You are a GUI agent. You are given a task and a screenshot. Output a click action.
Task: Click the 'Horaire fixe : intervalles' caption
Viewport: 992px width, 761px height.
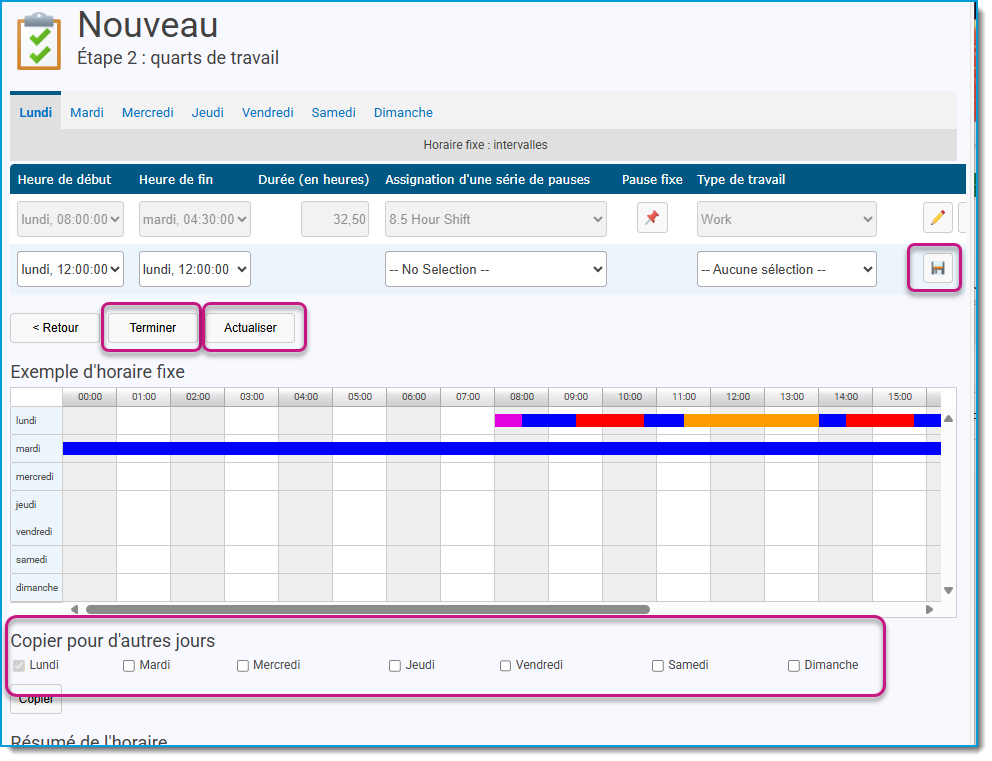click(x=485, y=145)
